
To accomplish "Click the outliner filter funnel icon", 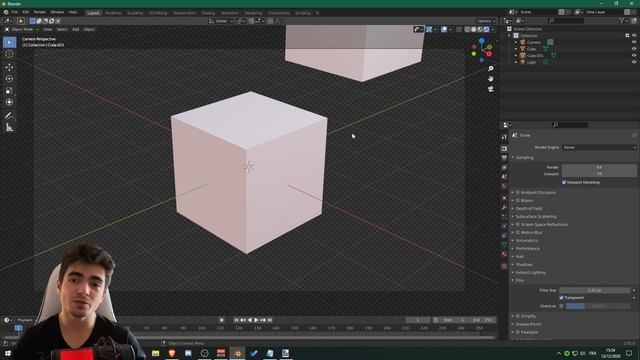I will 621,20.
